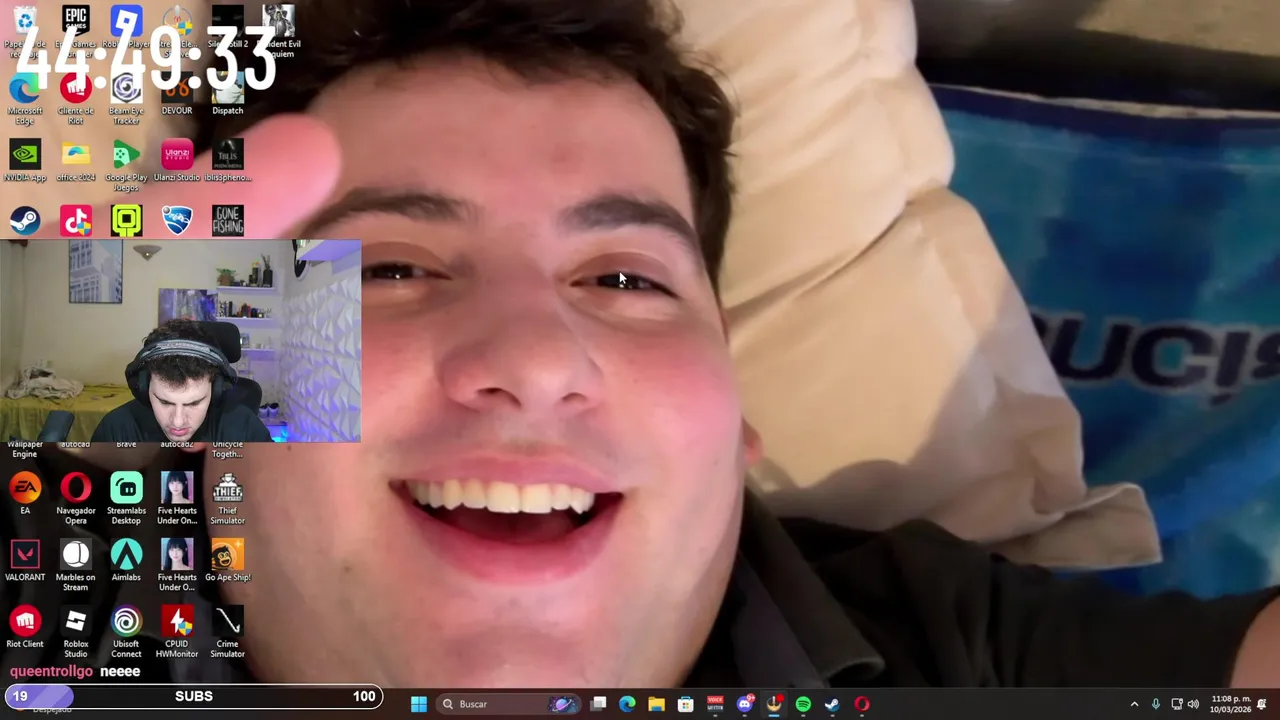1280x720 pixels.
Task: Open Task View on the taskbar
Action: point(598,704)
